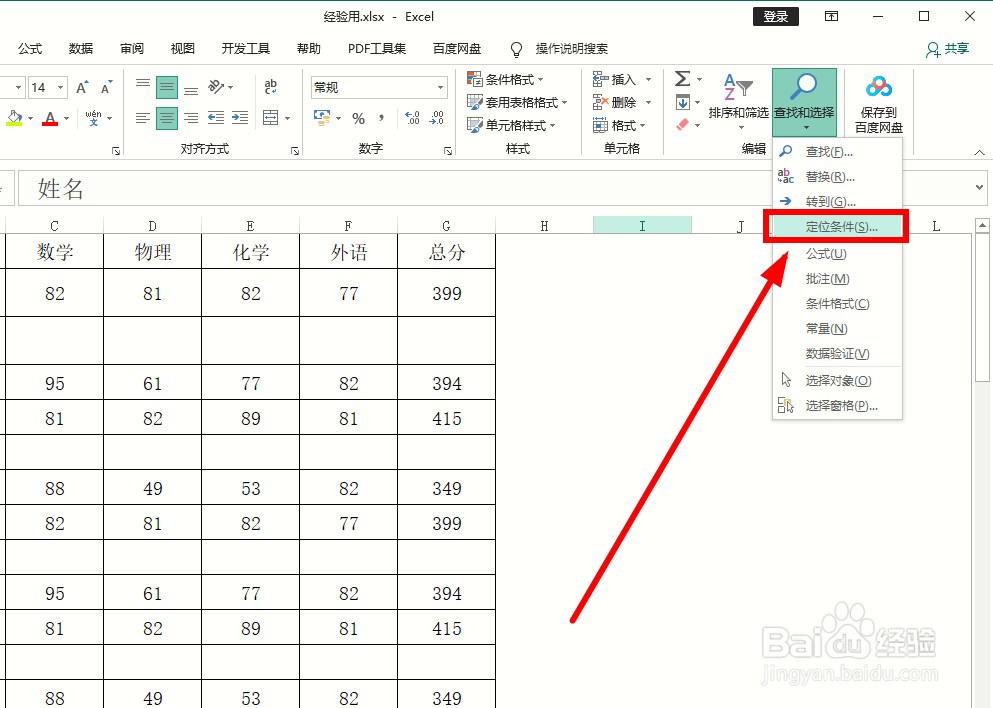Toggle center alignment button
Image resolution: width=993 pixels, height=708 pixels.
166,118
